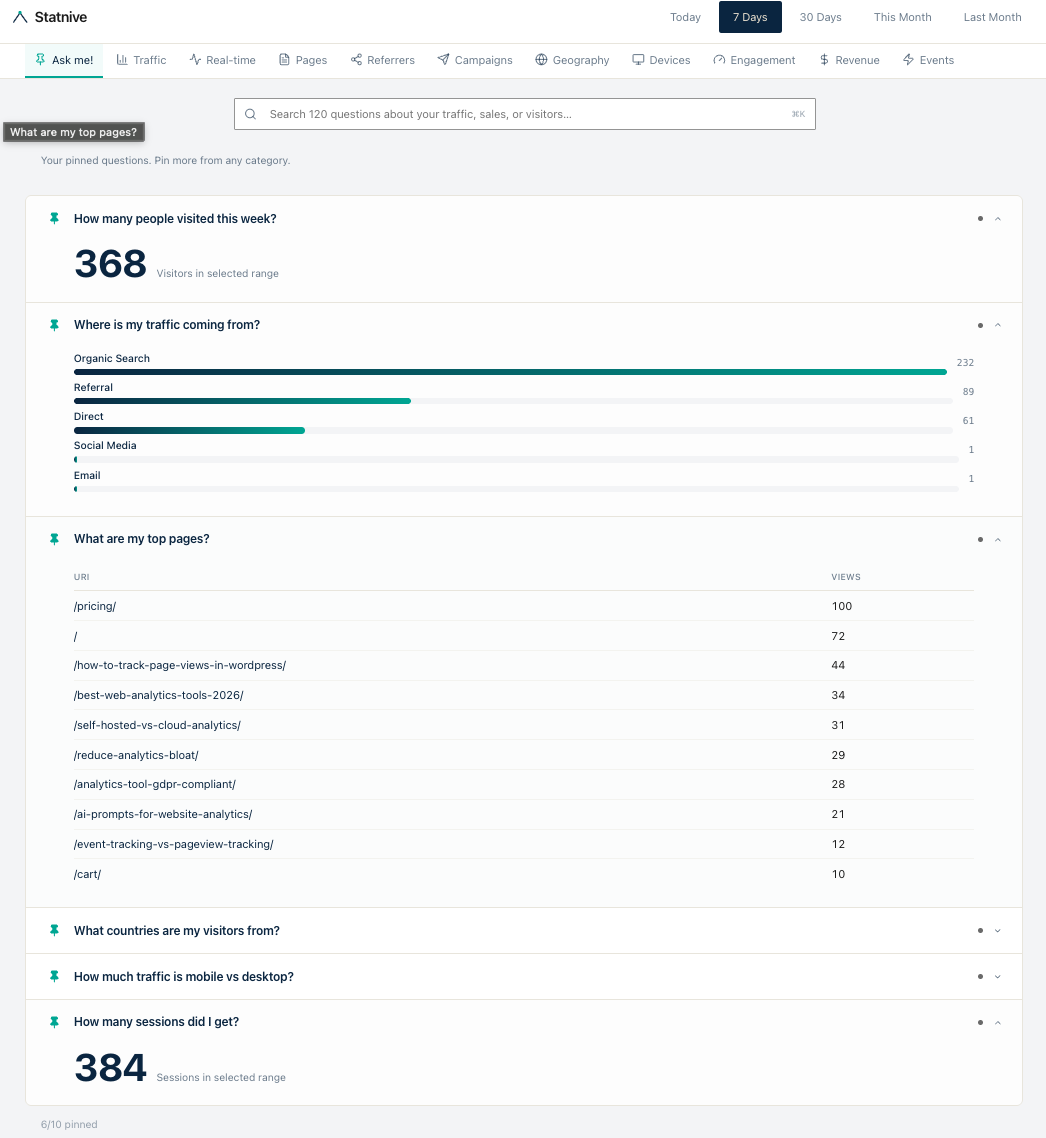Unpin 'How many people visited this week?' pin icon

[x=54, y=218]
